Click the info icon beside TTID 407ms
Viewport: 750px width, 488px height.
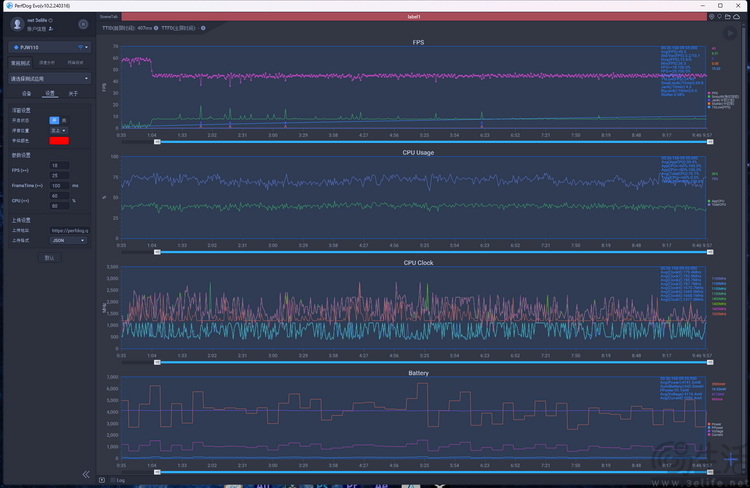[156, 28]
